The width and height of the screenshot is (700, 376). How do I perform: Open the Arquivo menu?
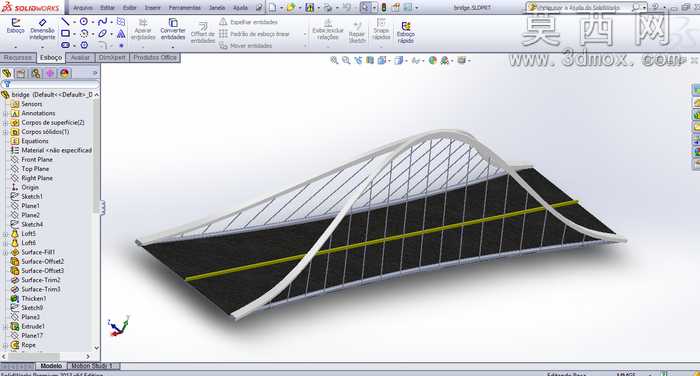[x=83, y=8]
